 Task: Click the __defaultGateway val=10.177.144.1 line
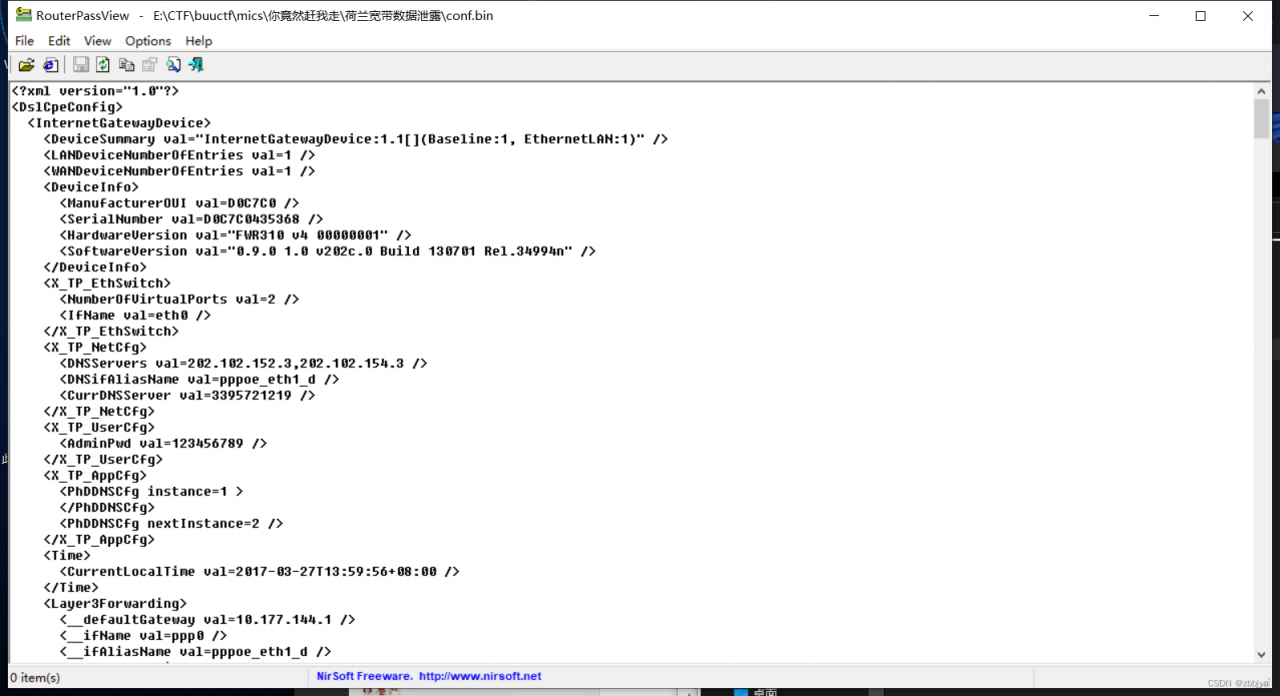207,619
